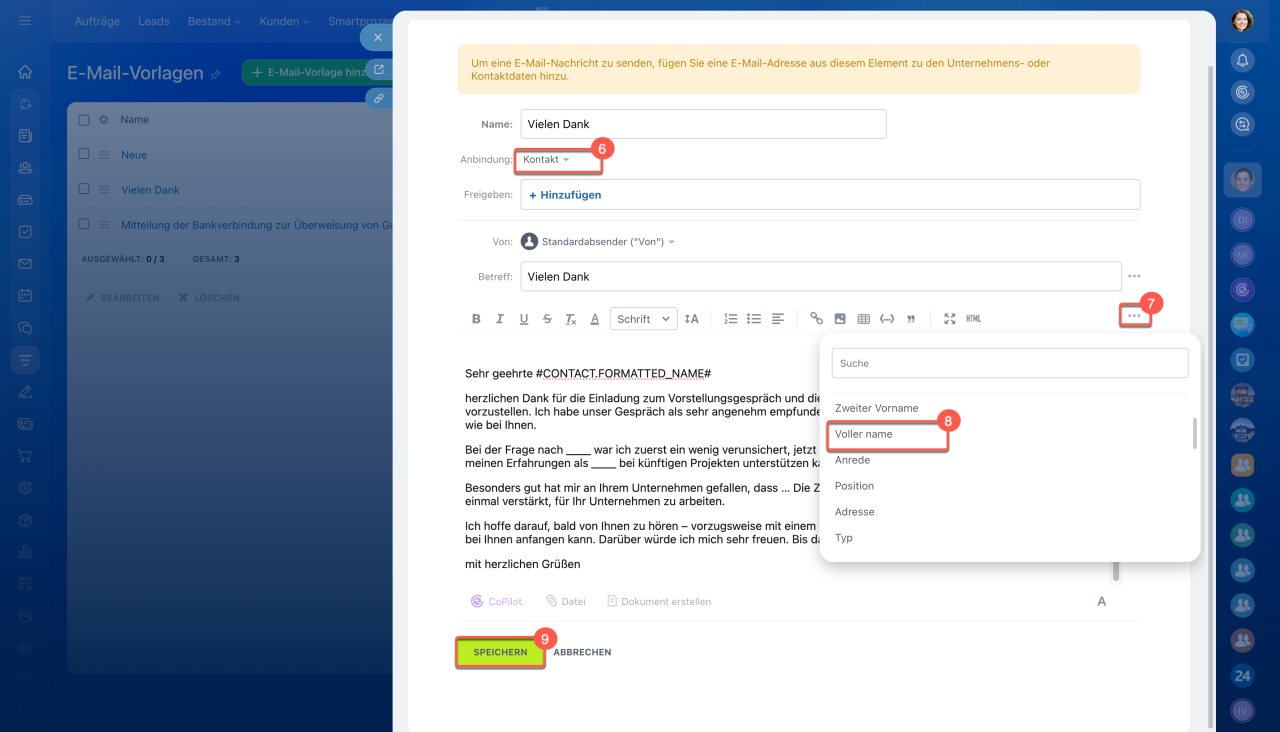Open the Leads tab in top navigation
The height and width of the screenshot is (732, 1280).
pos(154,21)
